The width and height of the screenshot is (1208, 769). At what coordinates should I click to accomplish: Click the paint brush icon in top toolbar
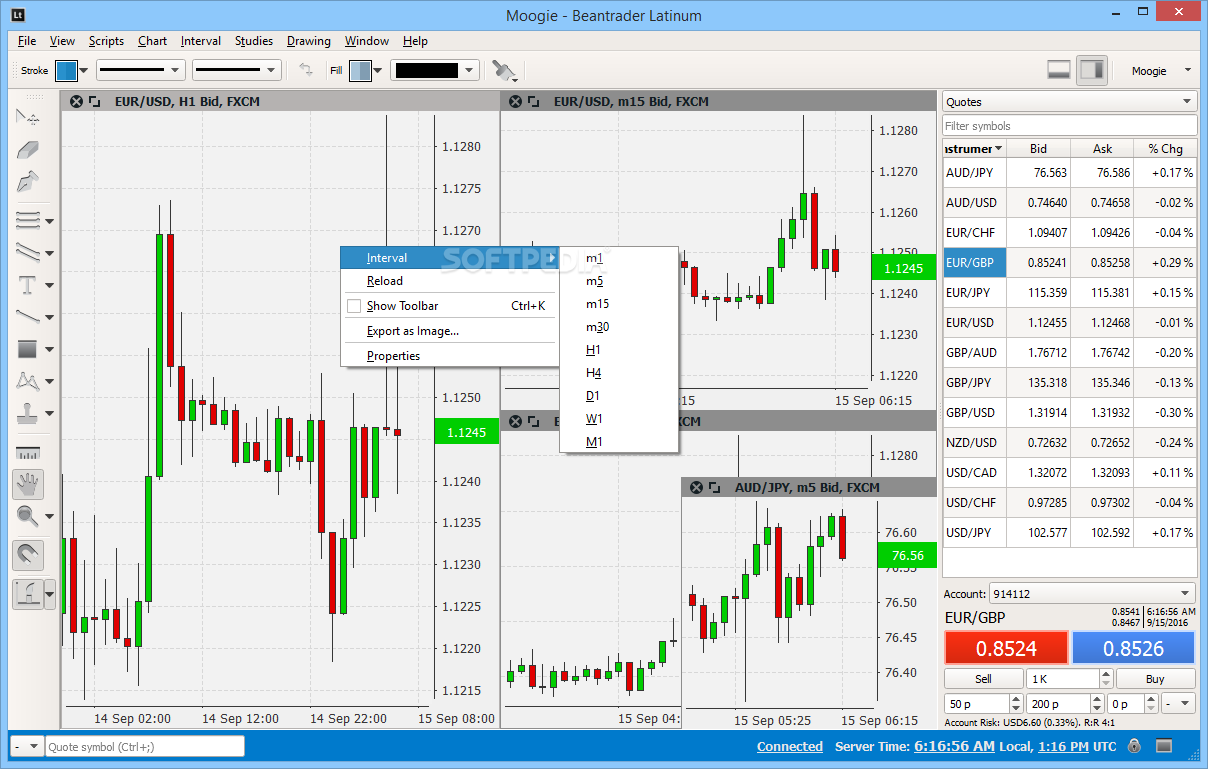pyautogui.click(x=505, y=70)
